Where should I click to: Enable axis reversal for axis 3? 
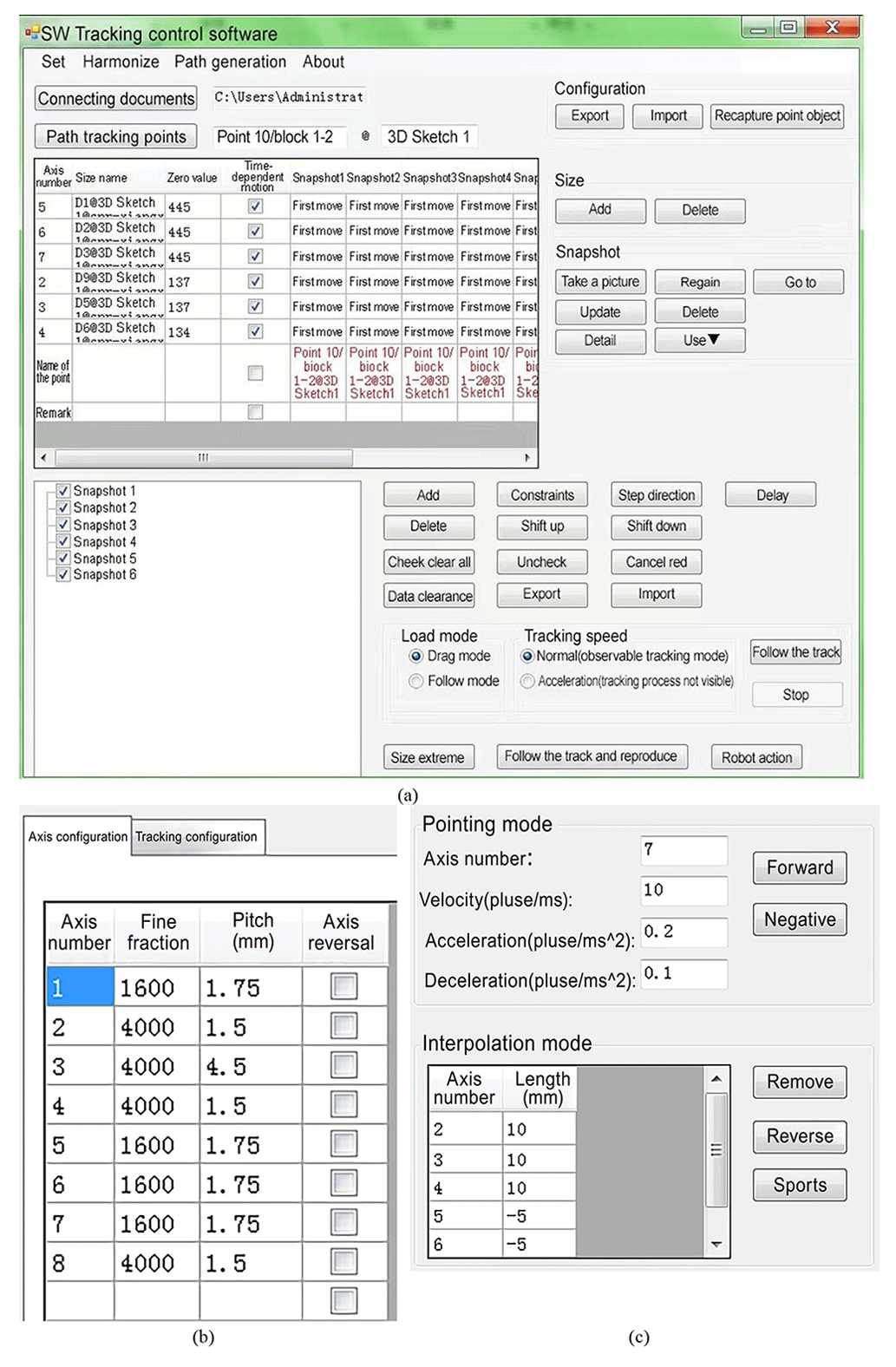[344, 1065]
